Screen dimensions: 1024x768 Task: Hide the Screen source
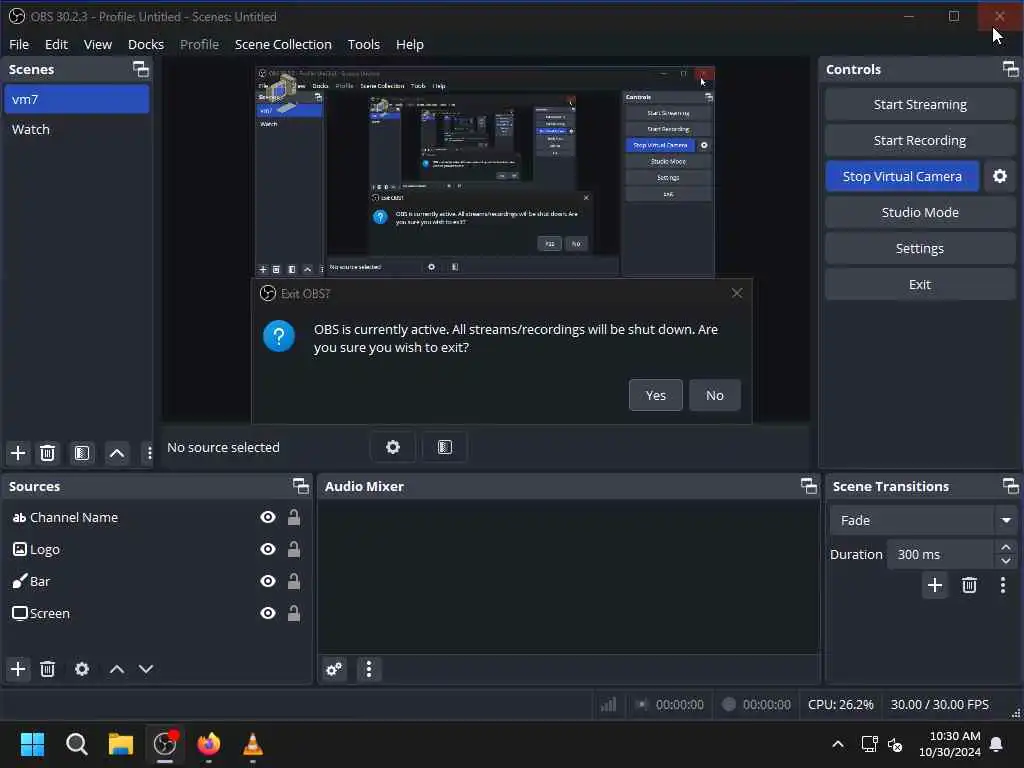click(268, 613)
